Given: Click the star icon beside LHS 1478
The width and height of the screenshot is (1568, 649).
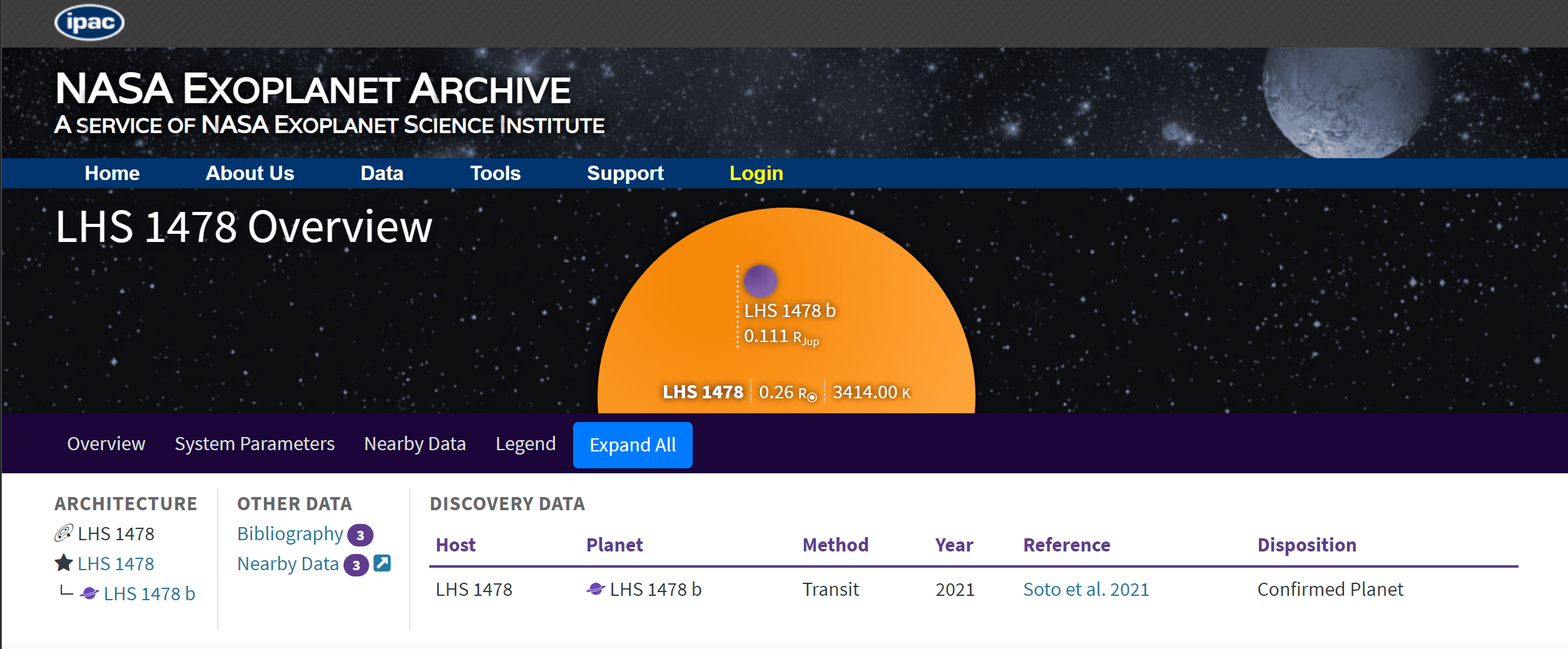Looking at the screenshot, I should [64, 563].
